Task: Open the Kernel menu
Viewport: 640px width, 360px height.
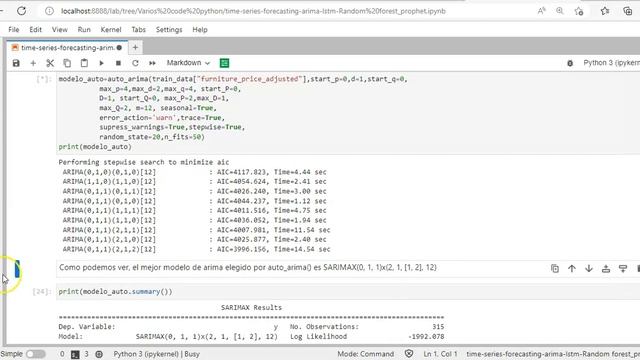Action: (x=111, y=29)
